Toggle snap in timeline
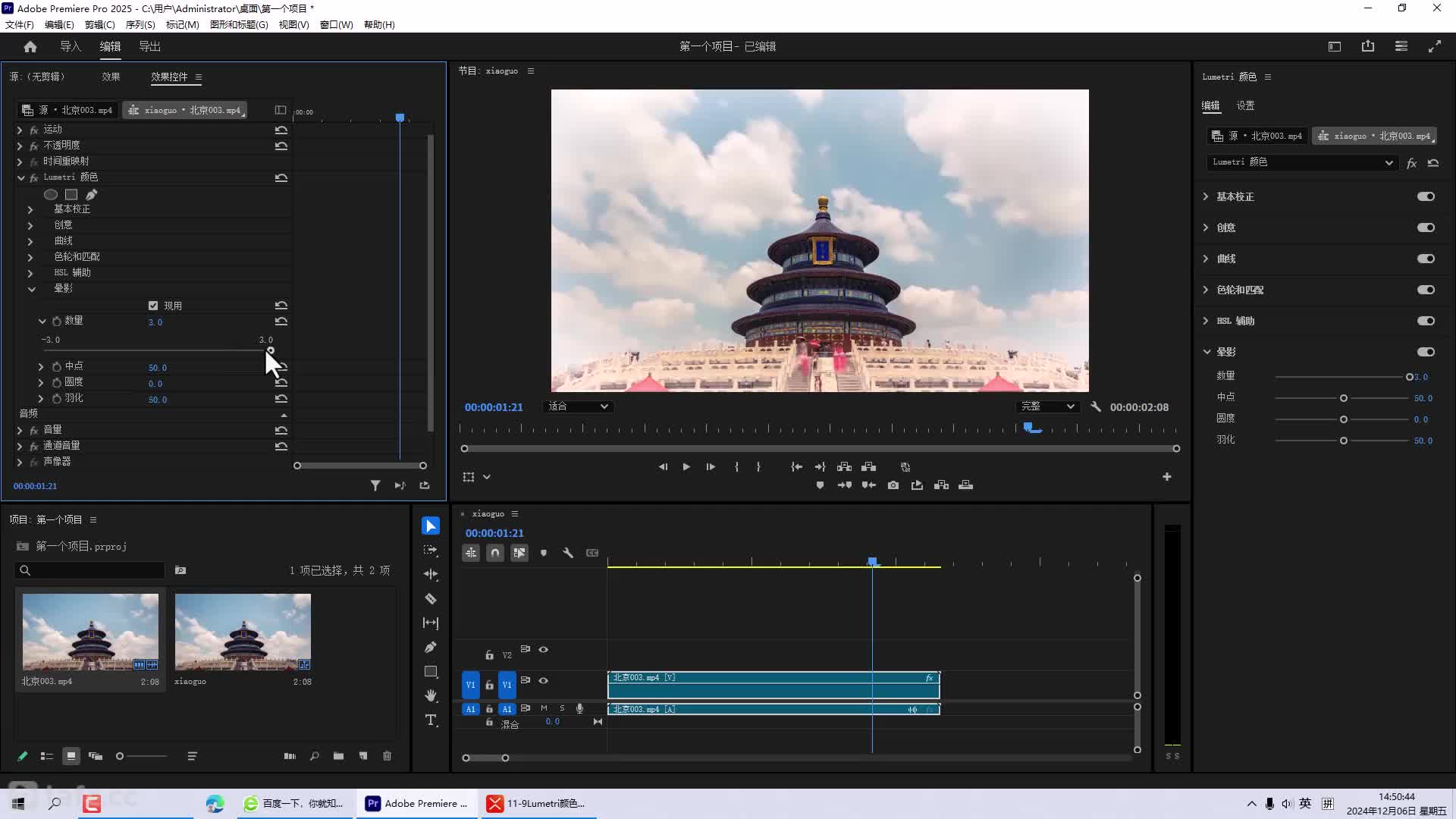This screenshot has height=819, width=1456. click(x=495, y=553)
